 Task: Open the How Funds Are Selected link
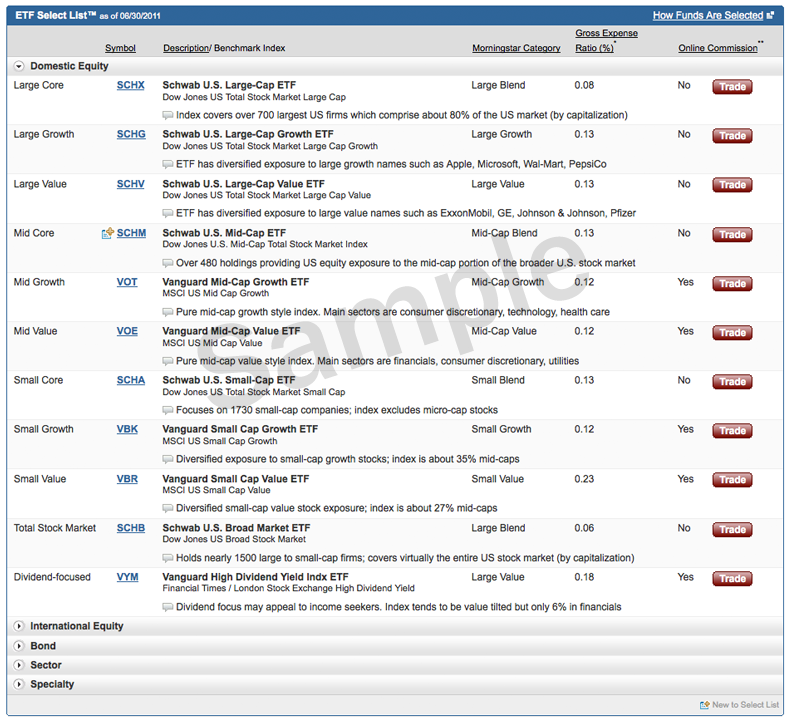click(708, 16)
